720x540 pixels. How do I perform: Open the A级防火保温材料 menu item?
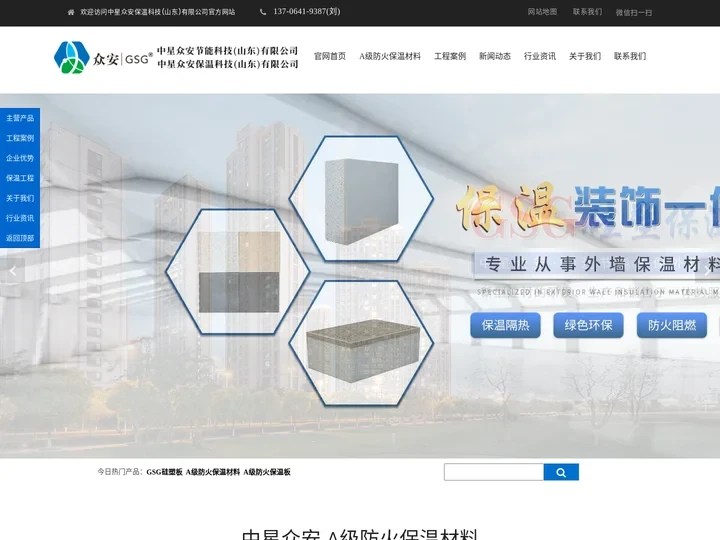pyautogui.click(x=390, y=56)
